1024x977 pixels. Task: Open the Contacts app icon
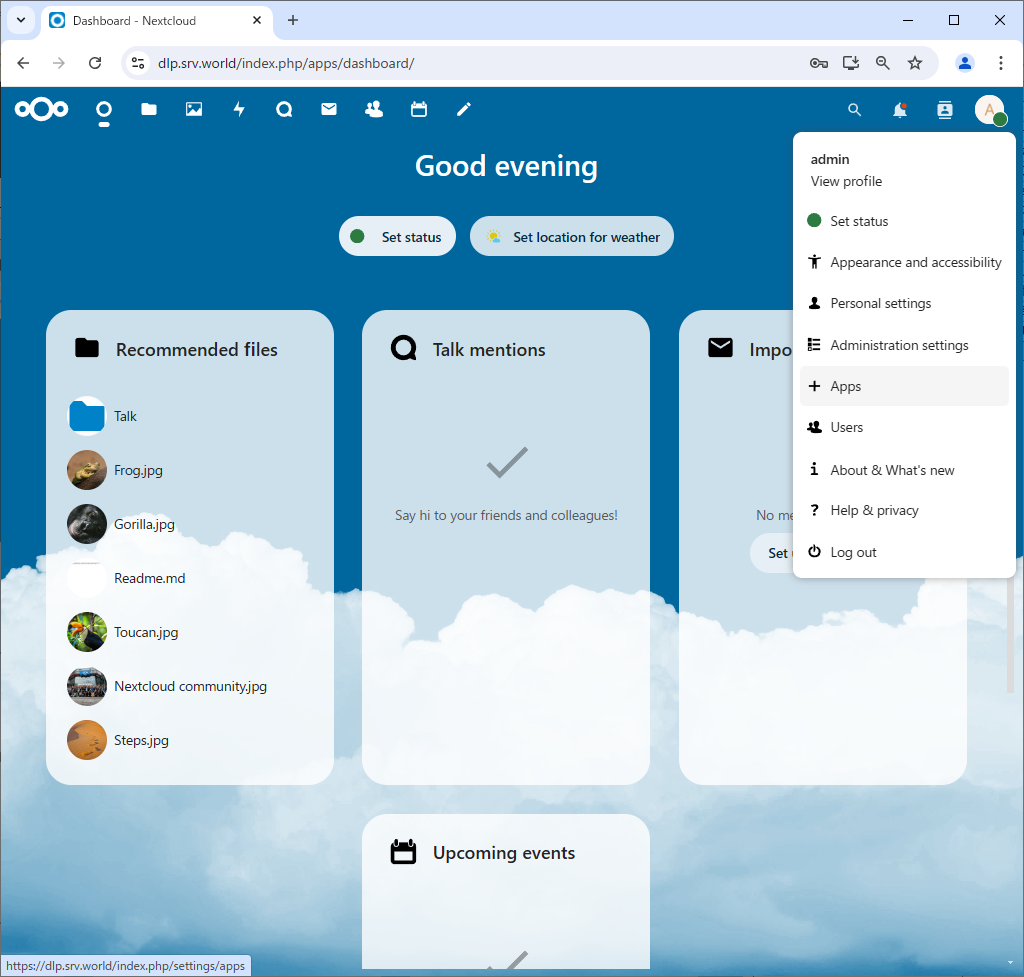(374, 110)
